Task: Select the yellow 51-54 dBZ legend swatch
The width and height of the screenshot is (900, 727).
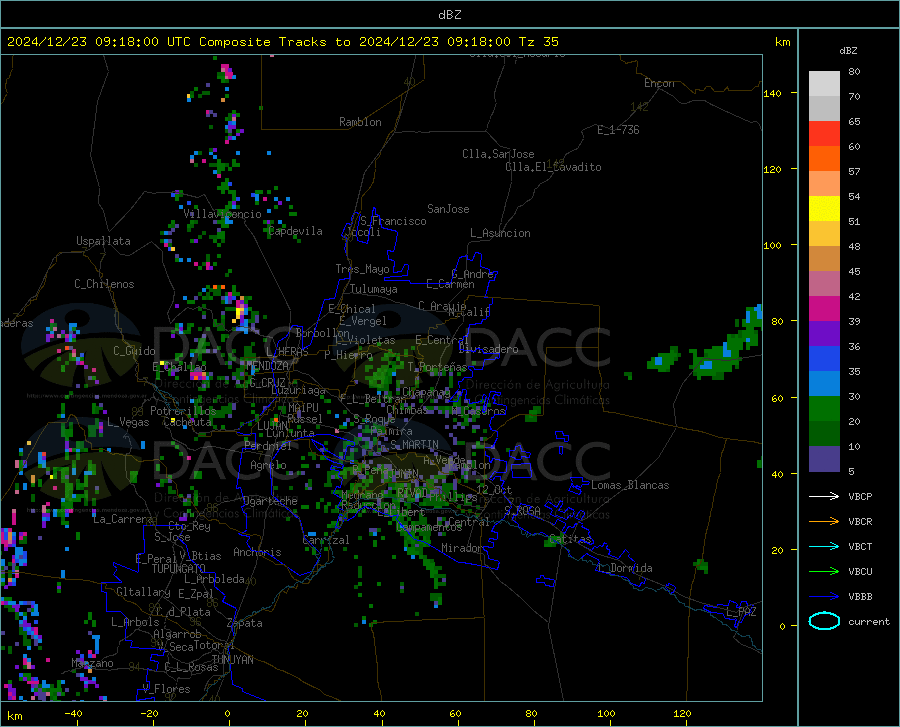Action: click(x=824, y=209)
